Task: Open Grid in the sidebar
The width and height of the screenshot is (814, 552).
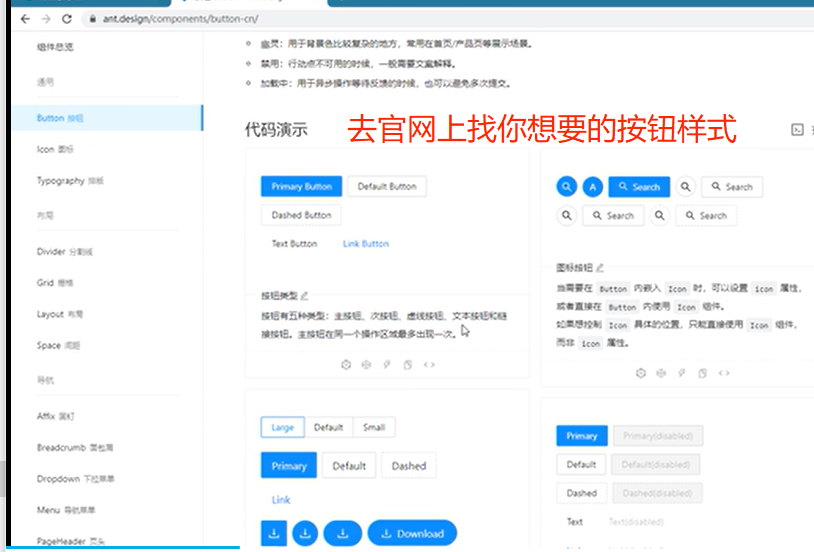Action: pos(55,283)
